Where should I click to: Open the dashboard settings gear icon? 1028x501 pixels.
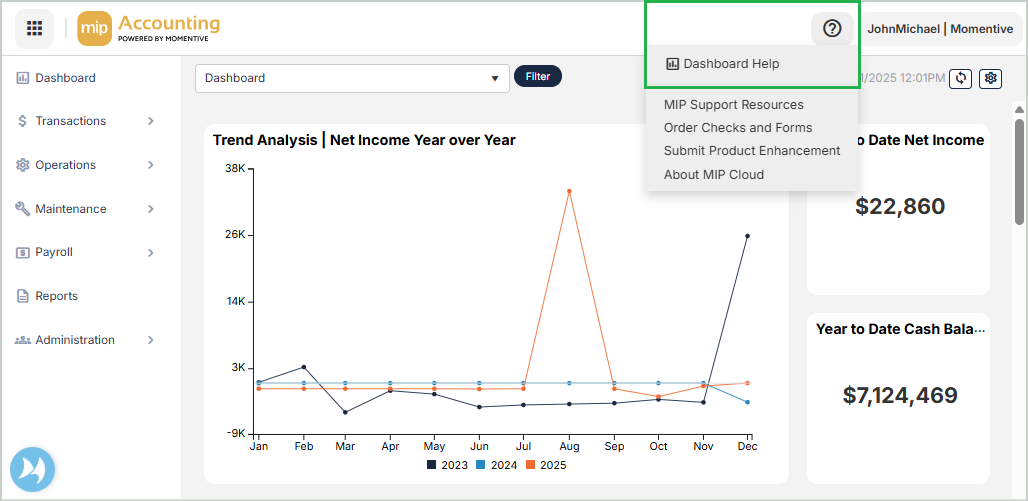990,78
